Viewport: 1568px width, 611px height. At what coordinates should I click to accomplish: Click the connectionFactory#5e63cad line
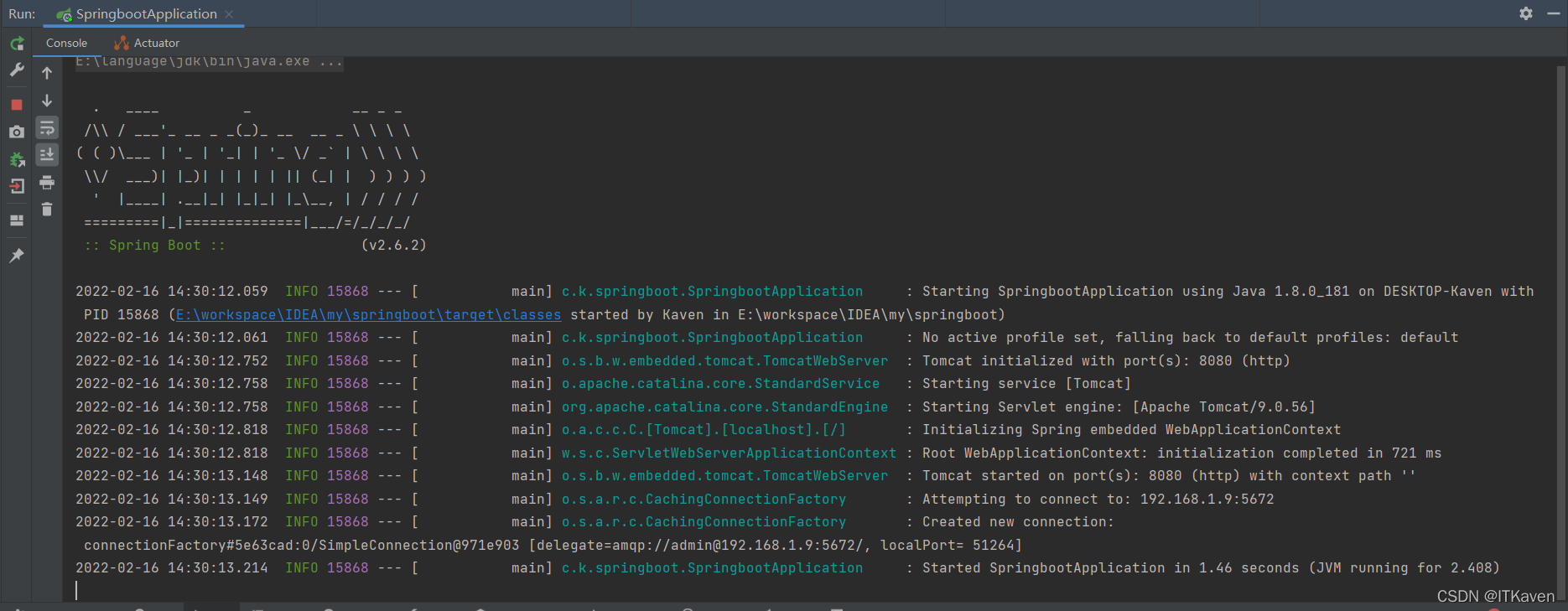553,546
